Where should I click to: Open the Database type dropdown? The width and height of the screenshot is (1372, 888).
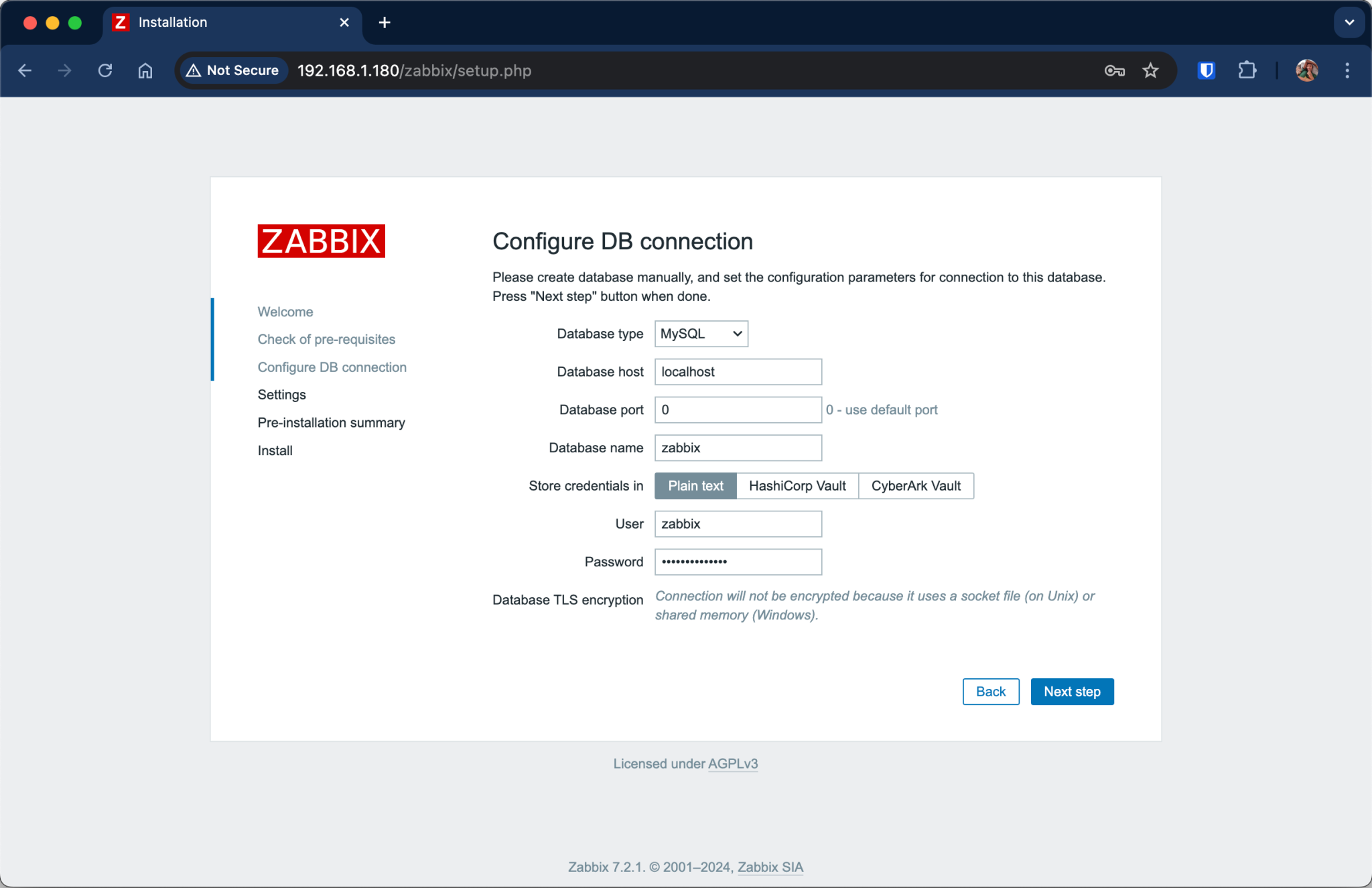click(700, 333)
